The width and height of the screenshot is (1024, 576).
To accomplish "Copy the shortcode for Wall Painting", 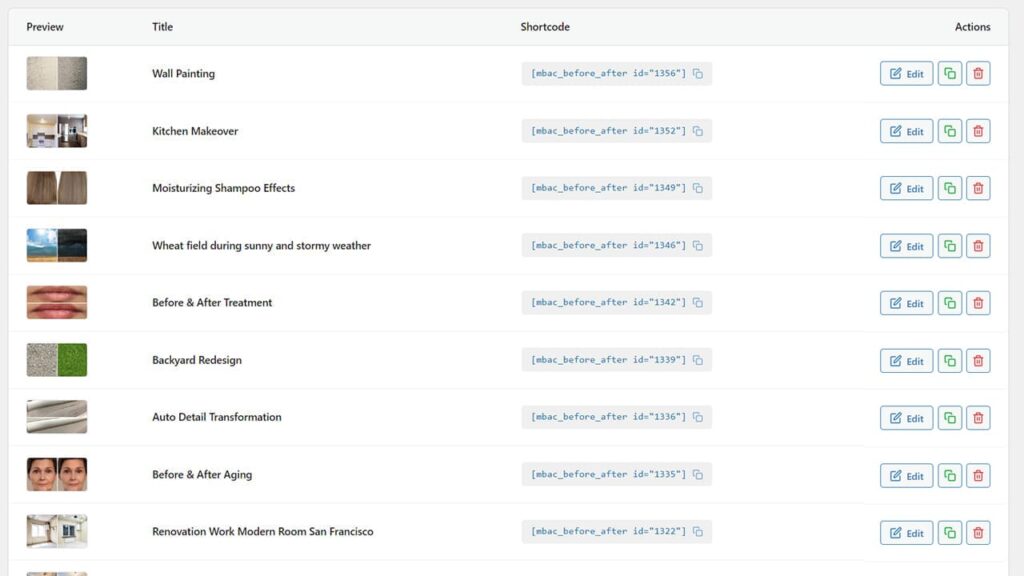I will pyautogui.click(x=698, y=74).
